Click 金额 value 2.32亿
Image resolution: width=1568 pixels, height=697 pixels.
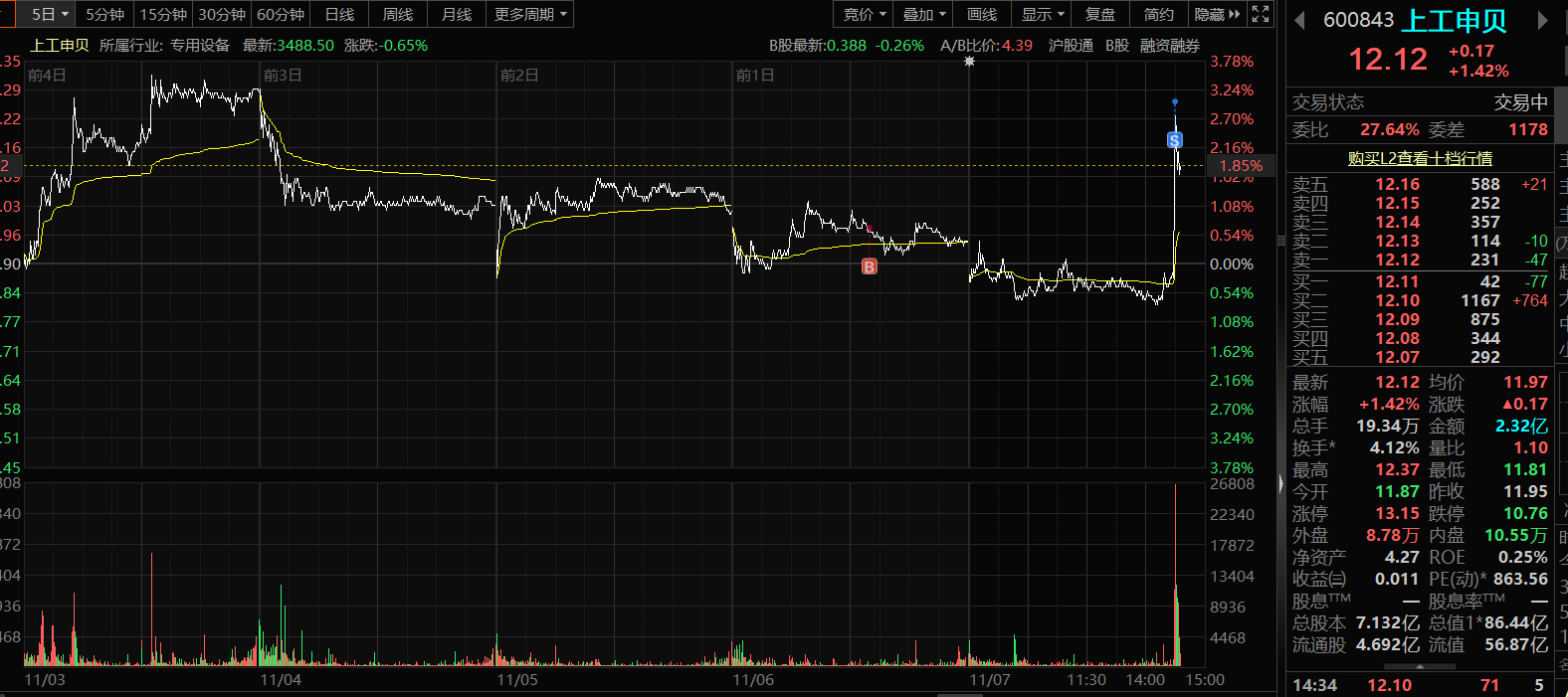tap(1522, 426)
